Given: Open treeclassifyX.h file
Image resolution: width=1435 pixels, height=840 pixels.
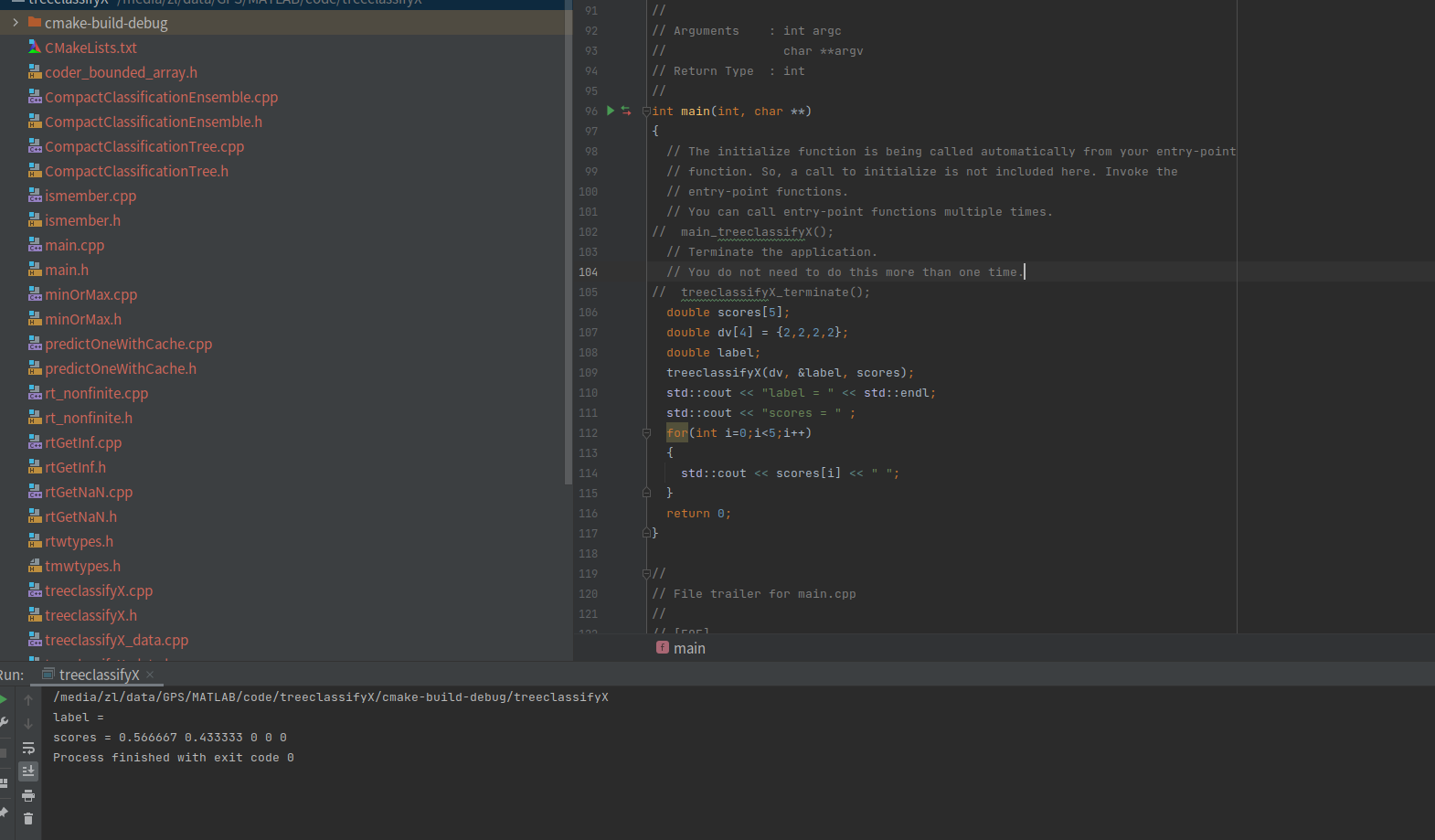Looking at the screenshot, I should coord(90,615).
